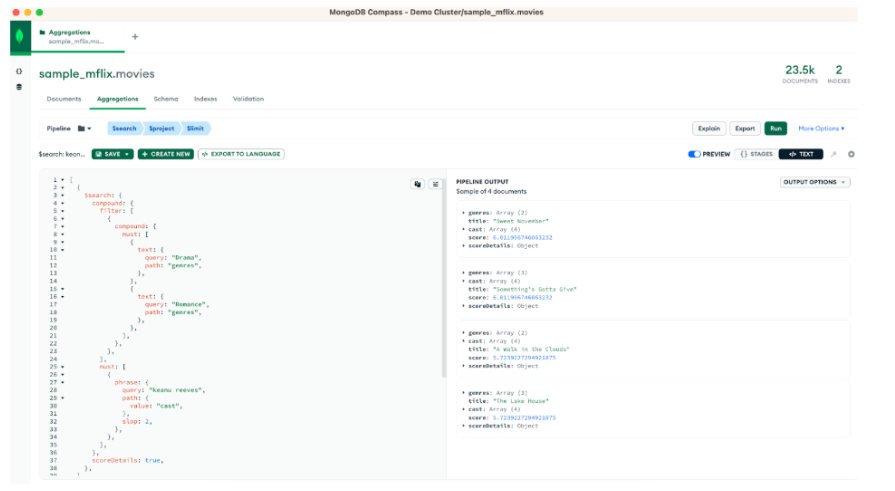Click title value "A Walk in the Clouds"
This screenshot has height=491, width=895.
click(x=531, y=349)
